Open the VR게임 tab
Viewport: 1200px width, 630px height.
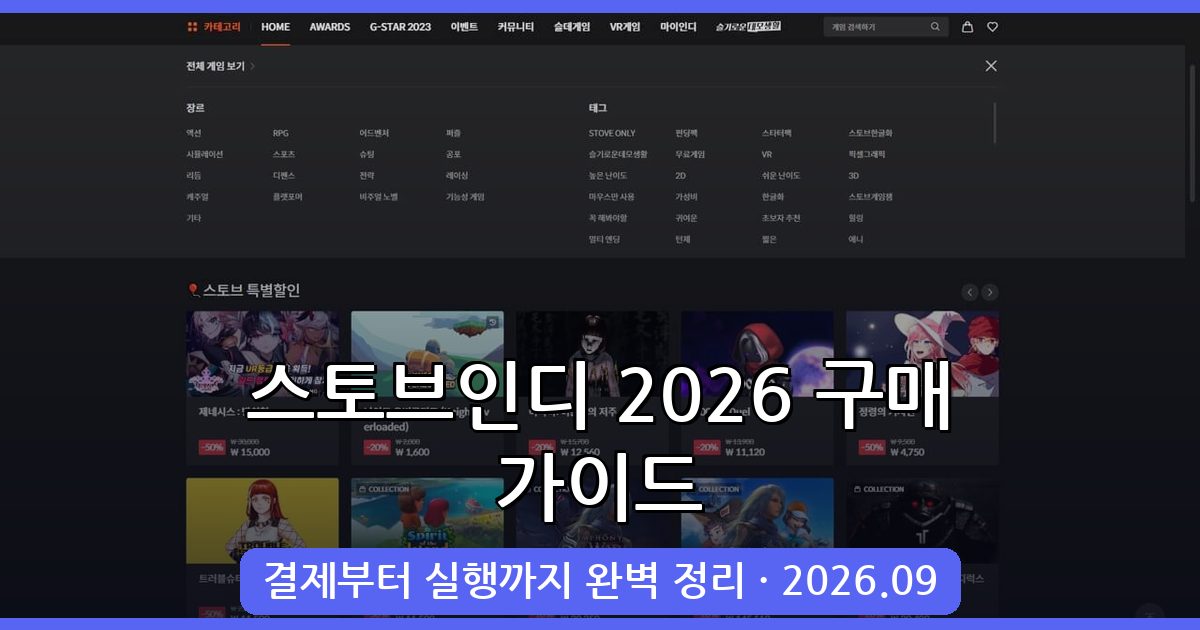coord(625,27)
